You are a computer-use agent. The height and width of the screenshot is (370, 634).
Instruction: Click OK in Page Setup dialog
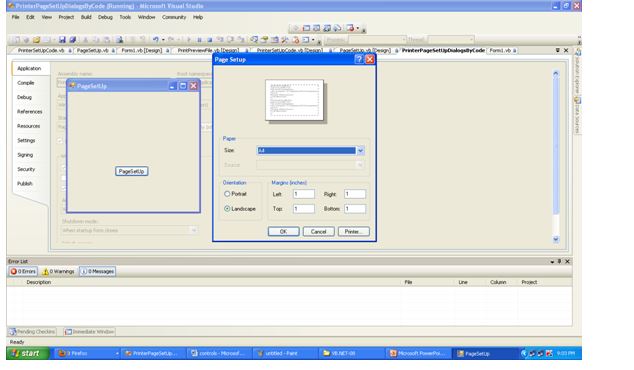click(x=283, y=232)
